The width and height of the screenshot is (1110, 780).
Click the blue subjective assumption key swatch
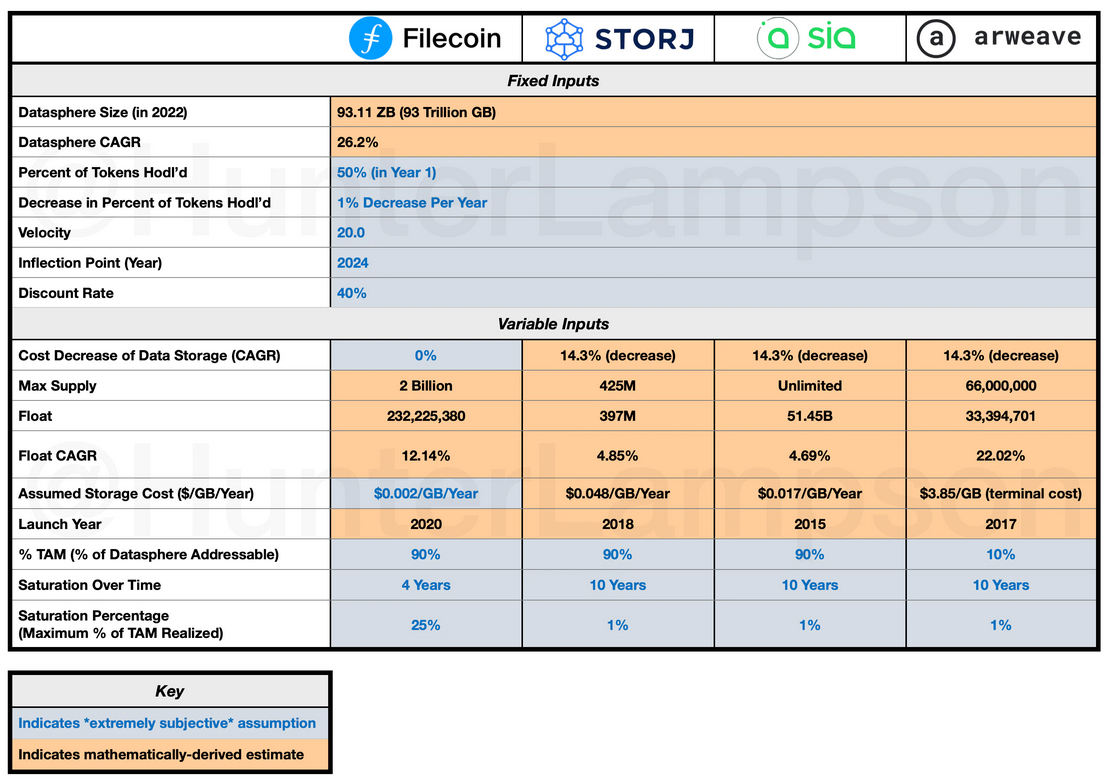168,723
